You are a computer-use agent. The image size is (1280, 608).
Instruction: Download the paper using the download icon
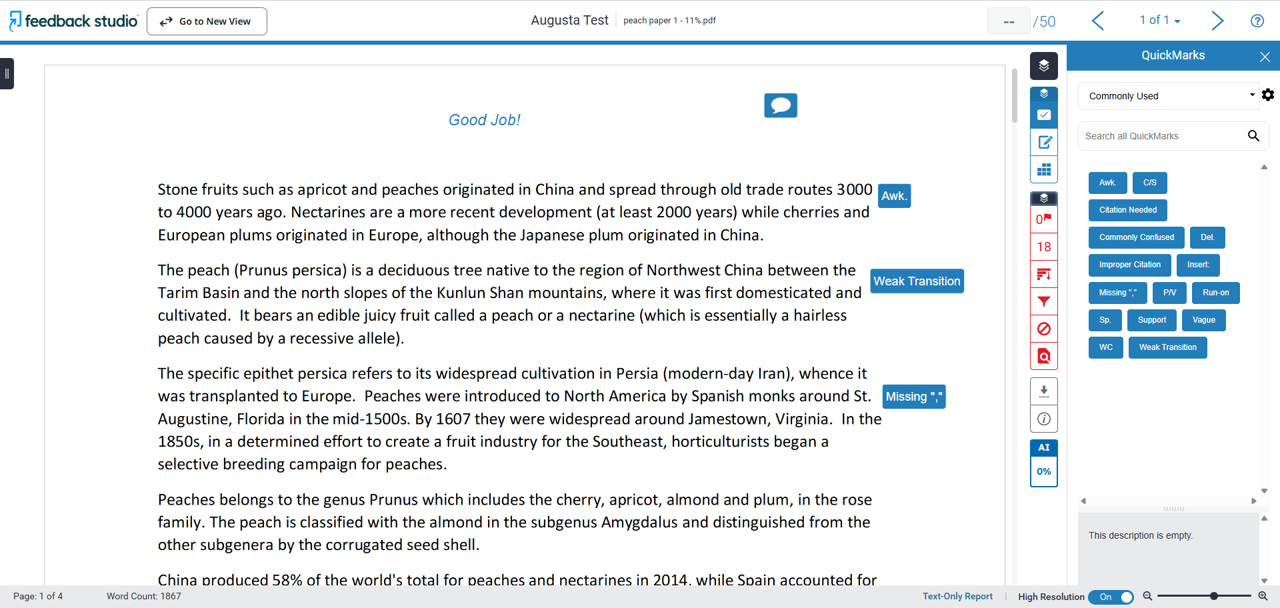pyautogui.click(x=1043, y=391)
